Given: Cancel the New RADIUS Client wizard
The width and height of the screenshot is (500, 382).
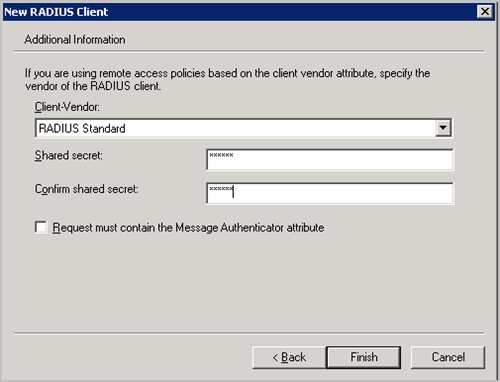Looking at the screenshot, I should coord(448,357).
